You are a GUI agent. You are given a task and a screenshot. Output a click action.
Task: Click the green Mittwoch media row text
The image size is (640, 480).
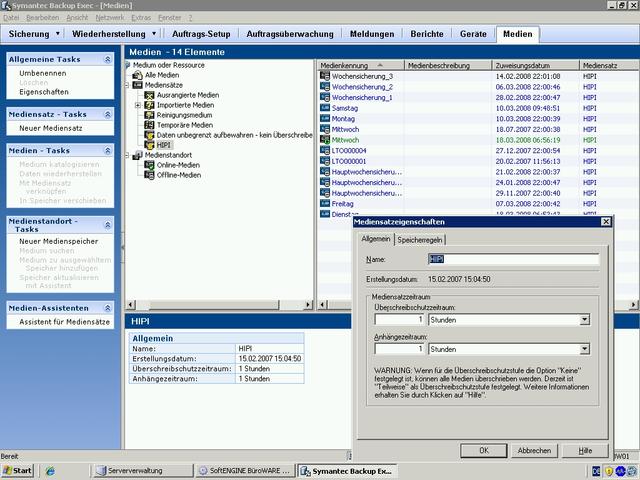point(345,140)
